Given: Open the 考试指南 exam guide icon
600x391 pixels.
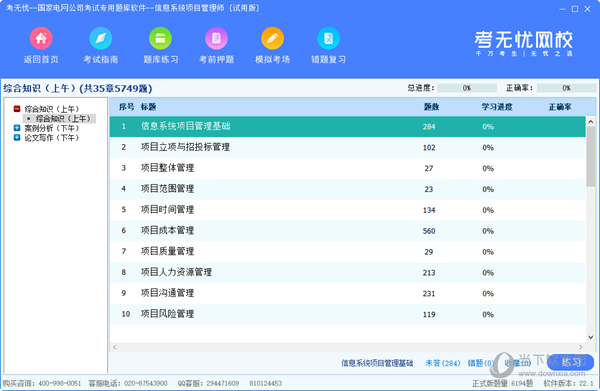Looking at the screenshot, I should pyautogui.click(x=101, y=38).
